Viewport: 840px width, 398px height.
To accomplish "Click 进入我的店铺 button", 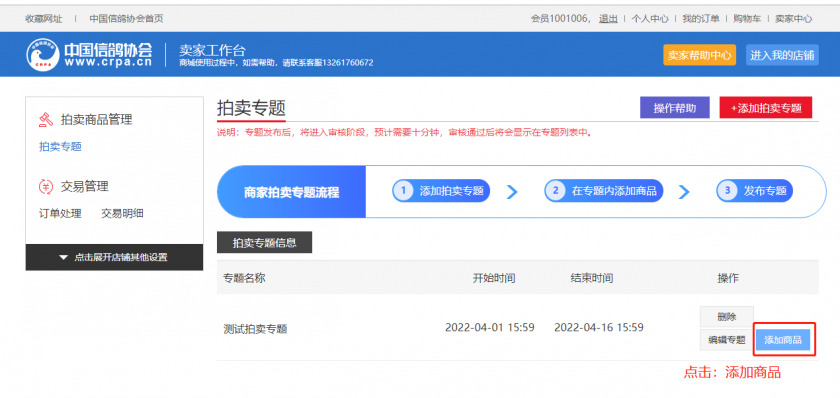I will [782, 55].
